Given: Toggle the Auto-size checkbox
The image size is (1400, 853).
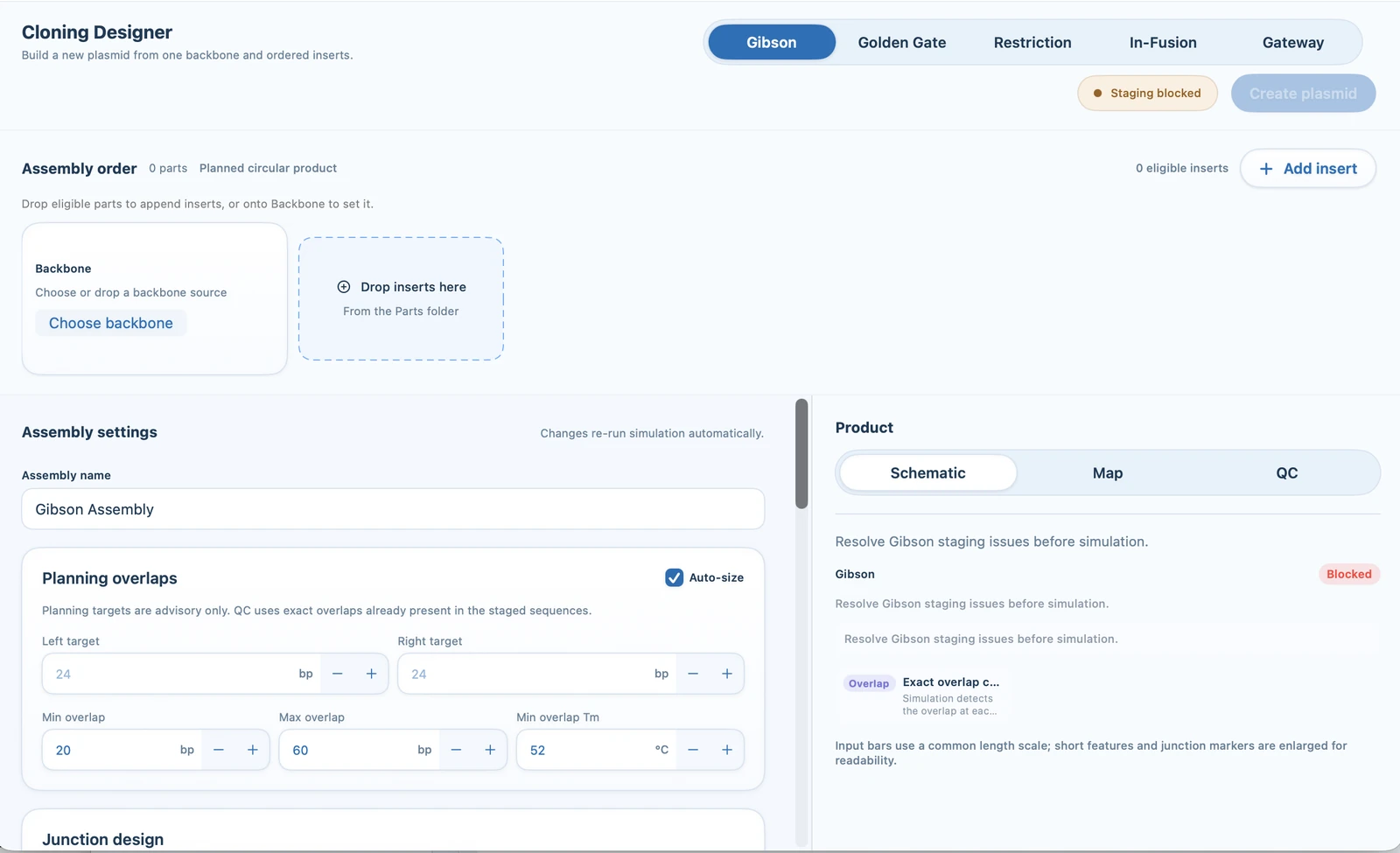Looking at the screenshot, I should (x=674, y=577).
